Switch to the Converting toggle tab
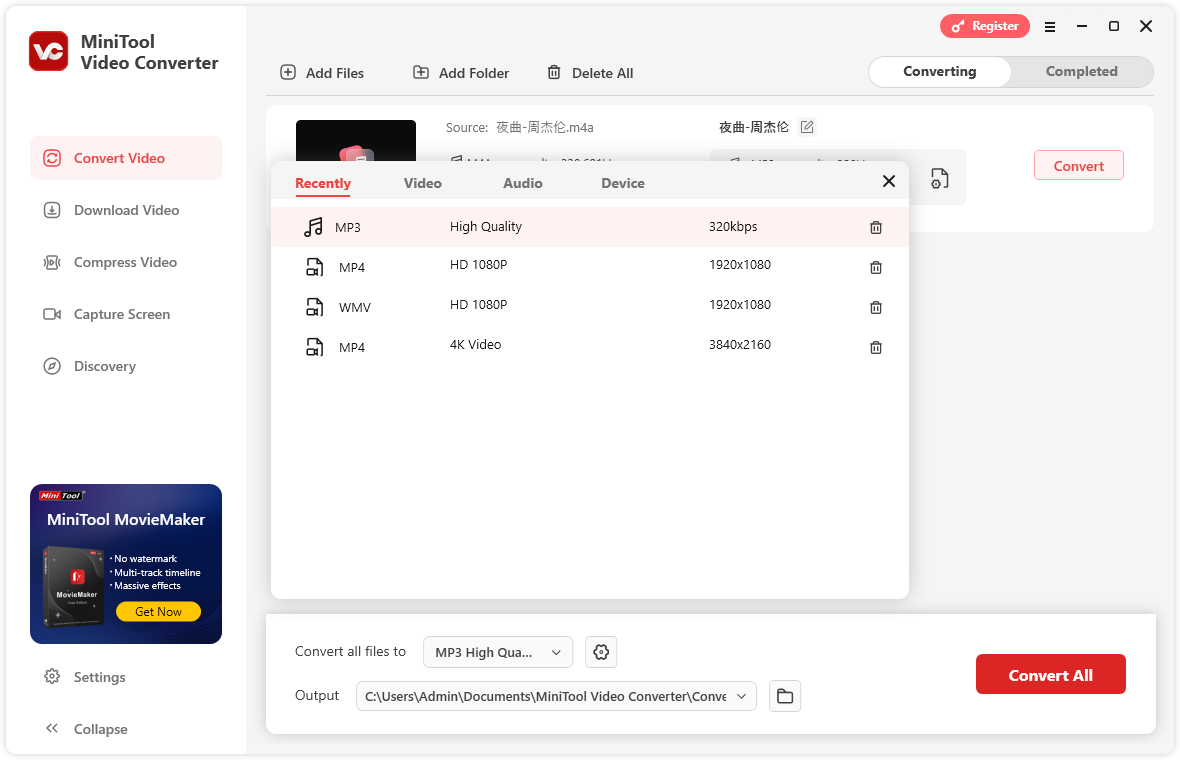1180x760 pixels. 939,72
